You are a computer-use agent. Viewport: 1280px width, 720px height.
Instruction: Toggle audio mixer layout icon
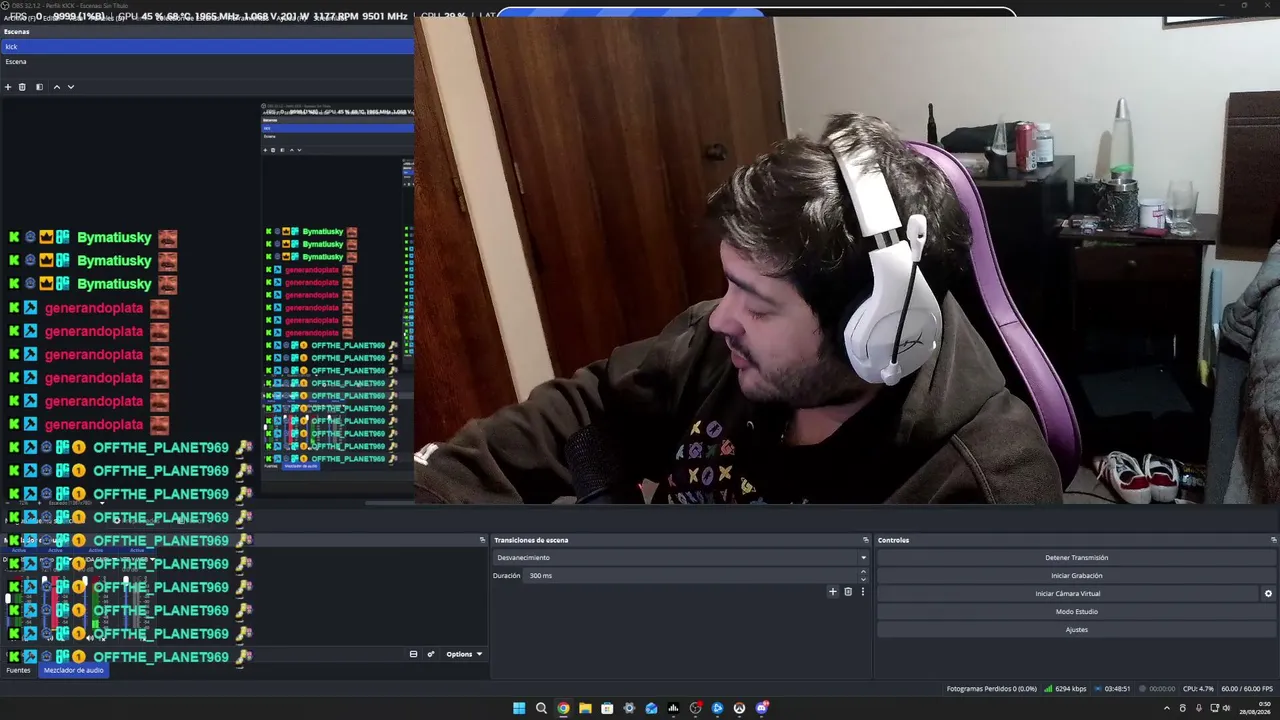tap(413, 654)
